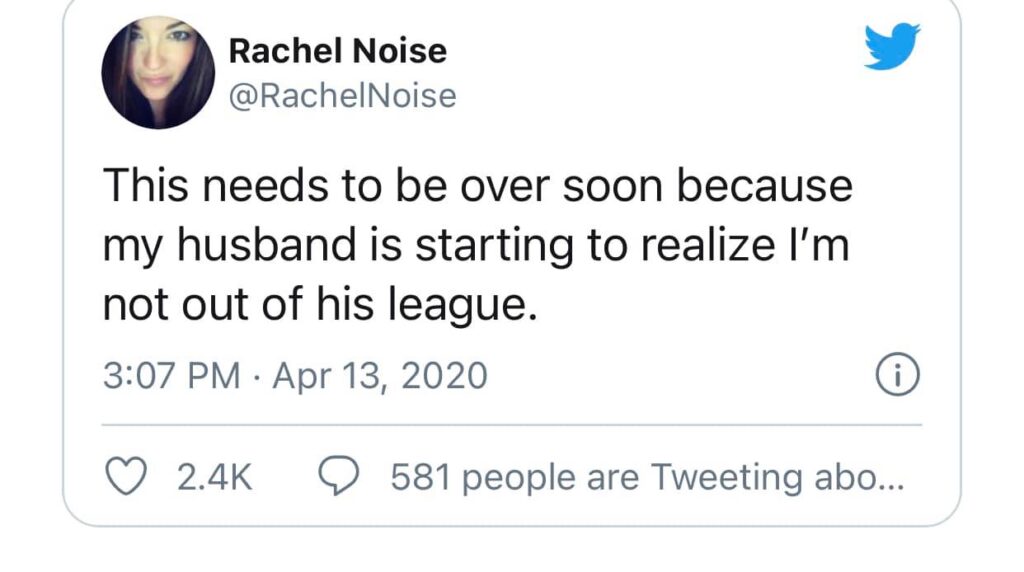Click the blue Twitter bird logo

[x=892, y=46]
